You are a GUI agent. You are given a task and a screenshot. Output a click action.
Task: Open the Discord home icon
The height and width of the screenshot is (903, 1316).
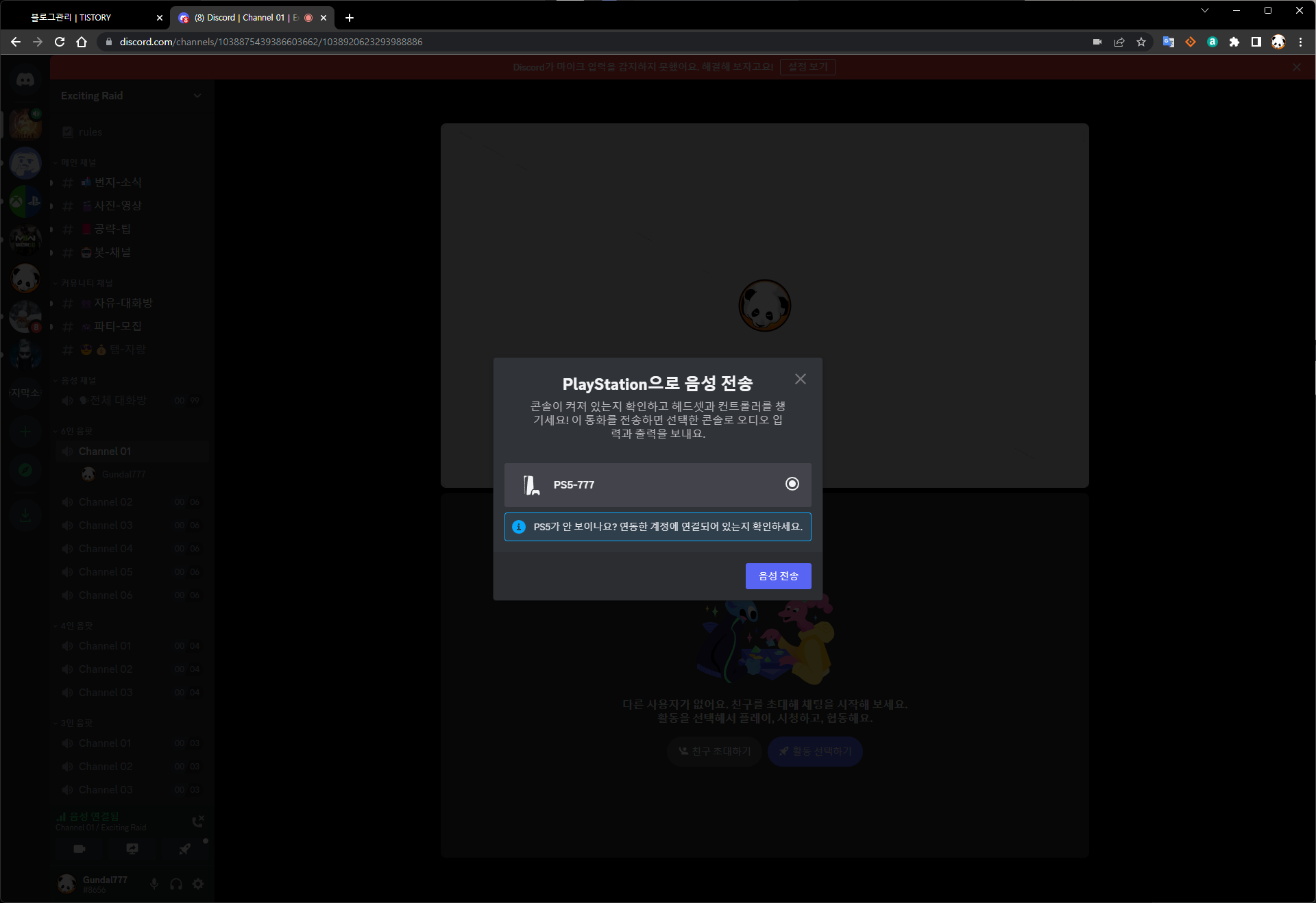pos(25,80)
